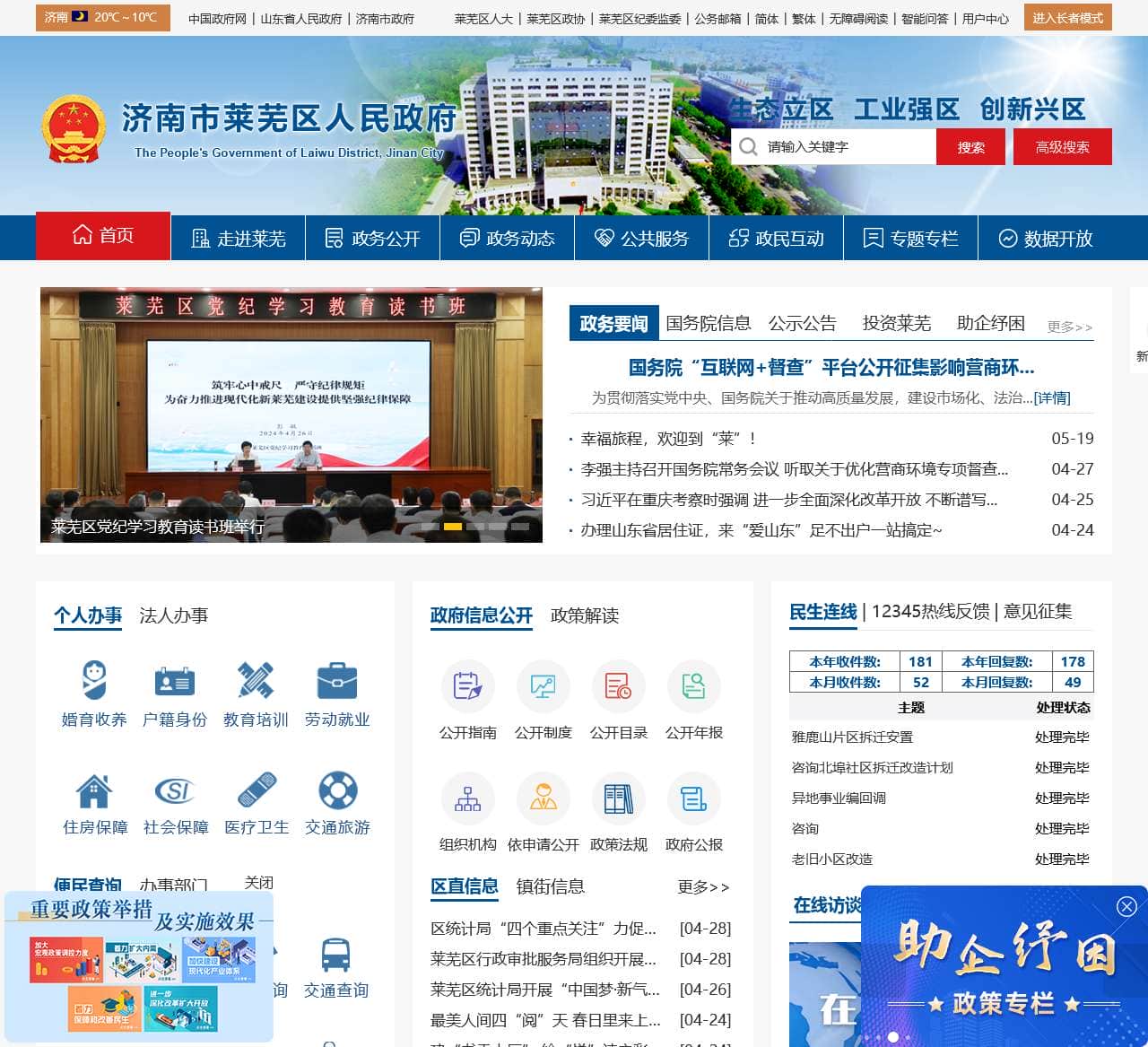Image resolution: width=1148 pixels, height=1047 pixels.
Task: Switch to 繁体 traditional Chinese
Action: (804, 18)
